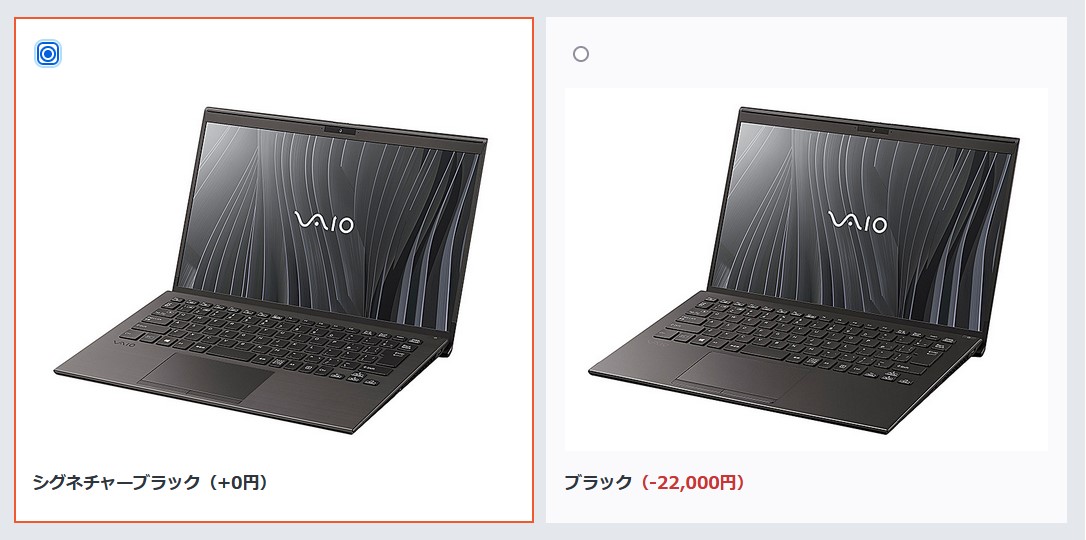The width and height of the screenshot is (1086, 540).
Task: Click the touchpad of the シグネチャーブラック laptop
Action: pos(206,378)
